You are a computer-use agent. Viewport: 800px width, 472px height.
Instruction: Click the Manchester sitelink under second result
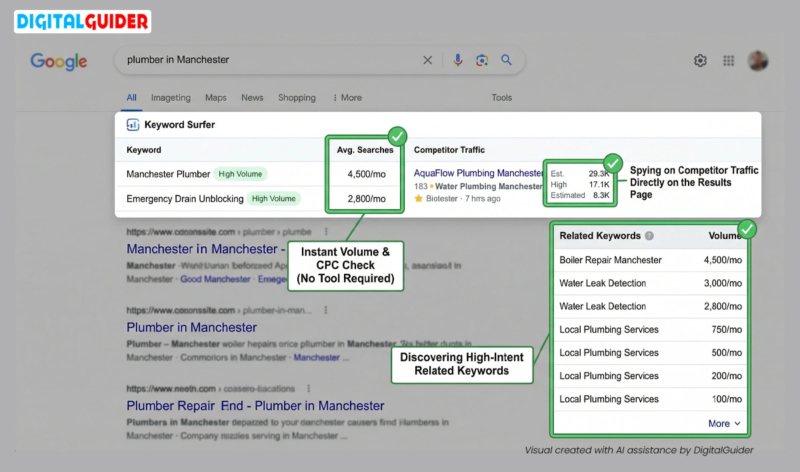point(316,358)
